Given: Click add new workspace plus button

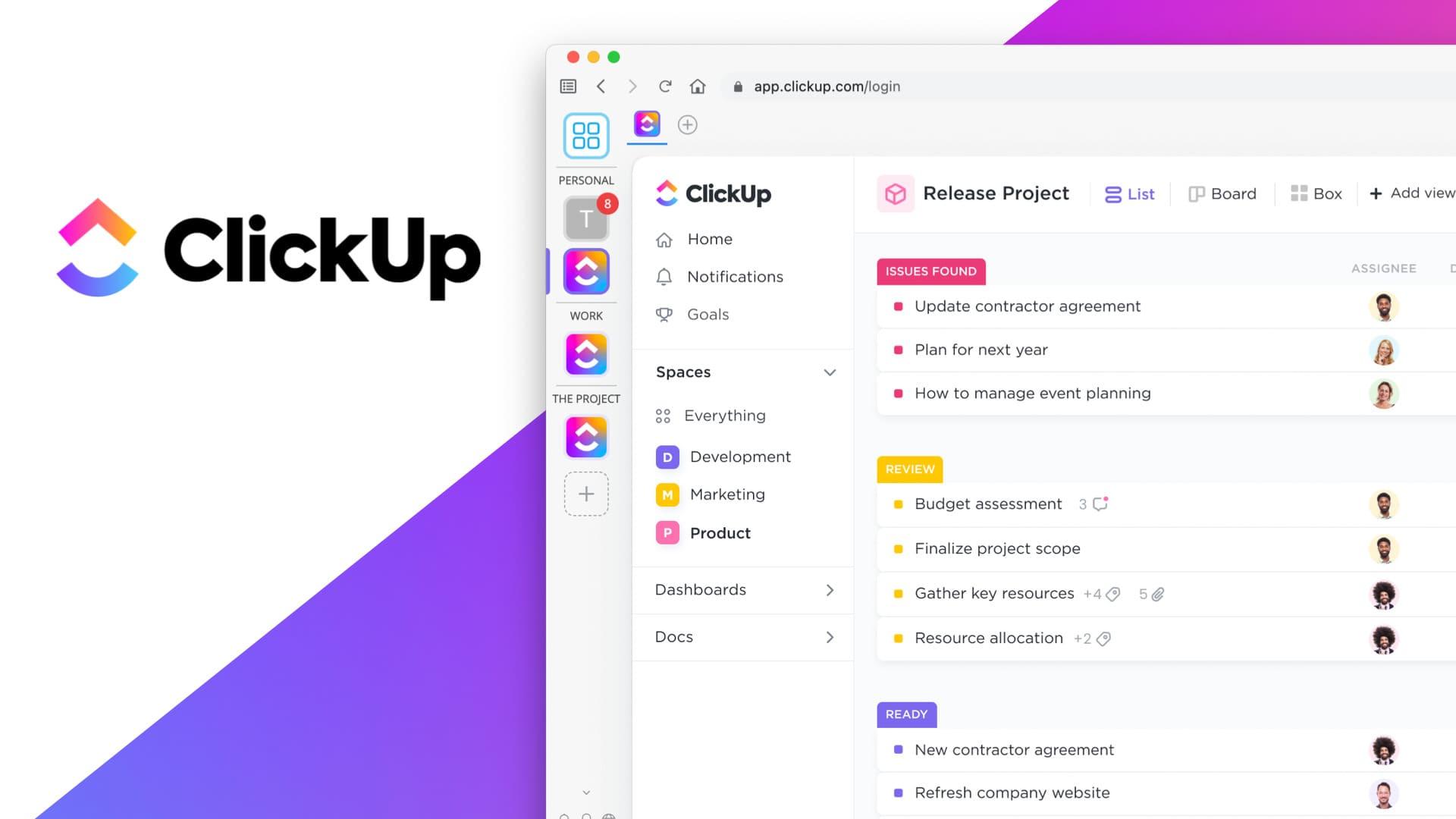Looking at the screenshot, I should [586, 493].
